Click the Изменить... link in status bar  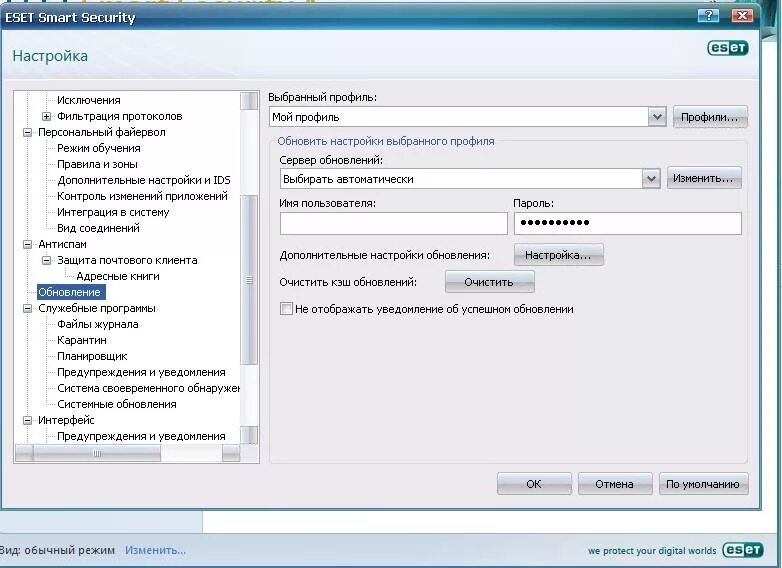click(x=155, y=550)
